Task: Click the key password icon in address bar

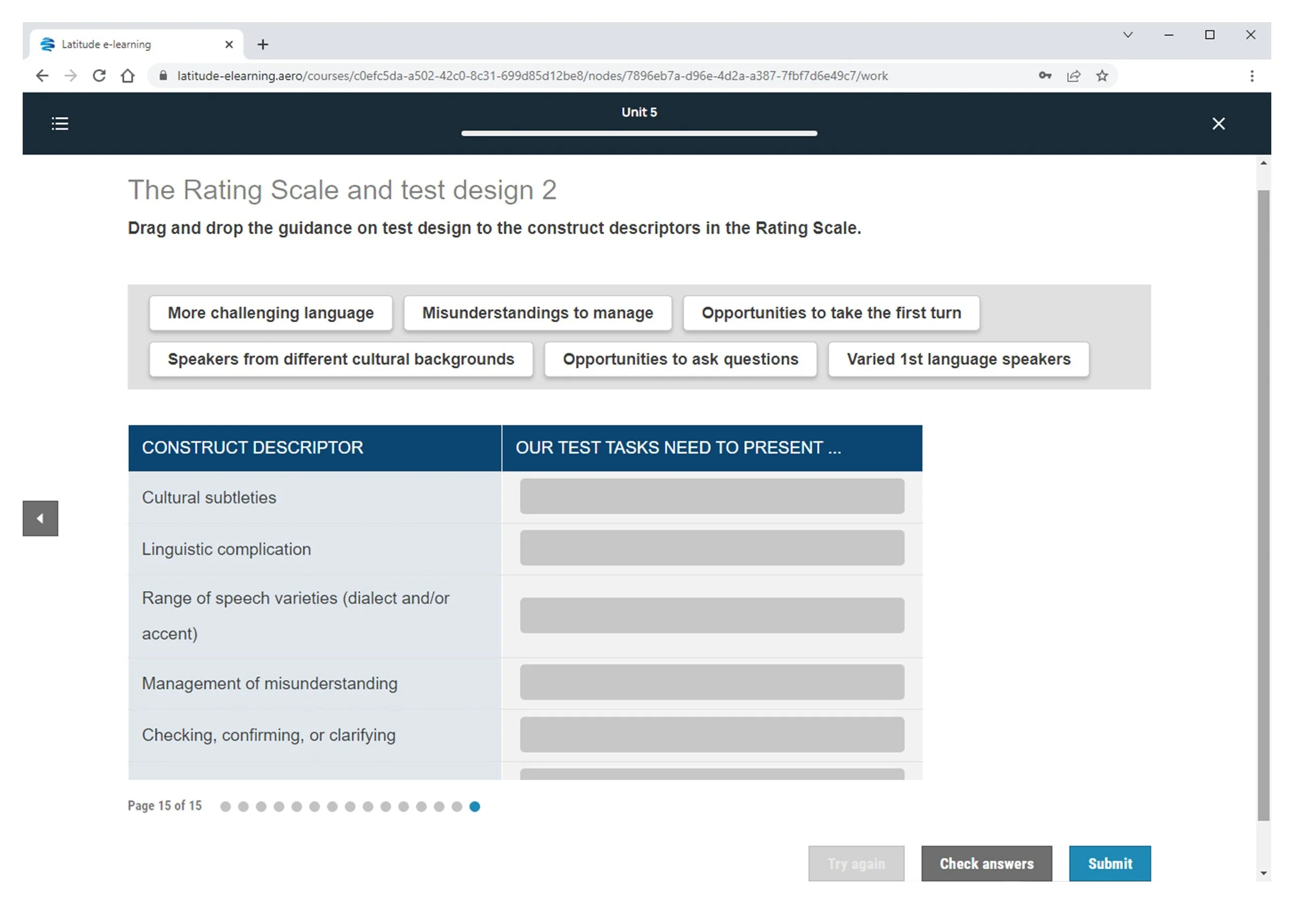Action: [1045, 76]
